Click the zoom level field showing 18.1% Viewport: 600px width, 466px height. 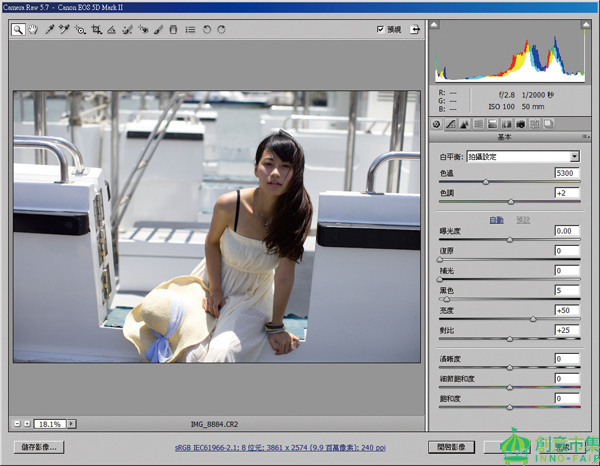50,424
